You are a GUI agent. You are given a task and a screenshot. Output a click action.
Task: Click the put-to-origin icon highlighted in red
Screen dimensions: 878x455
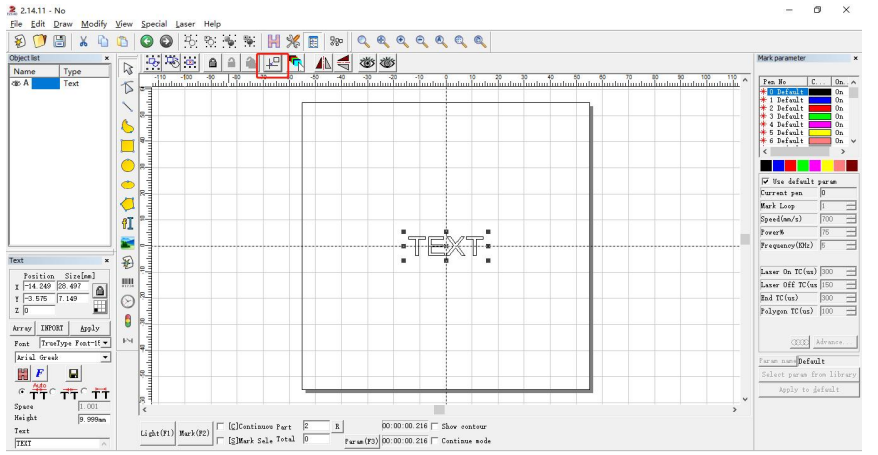[x=272, y=63]
